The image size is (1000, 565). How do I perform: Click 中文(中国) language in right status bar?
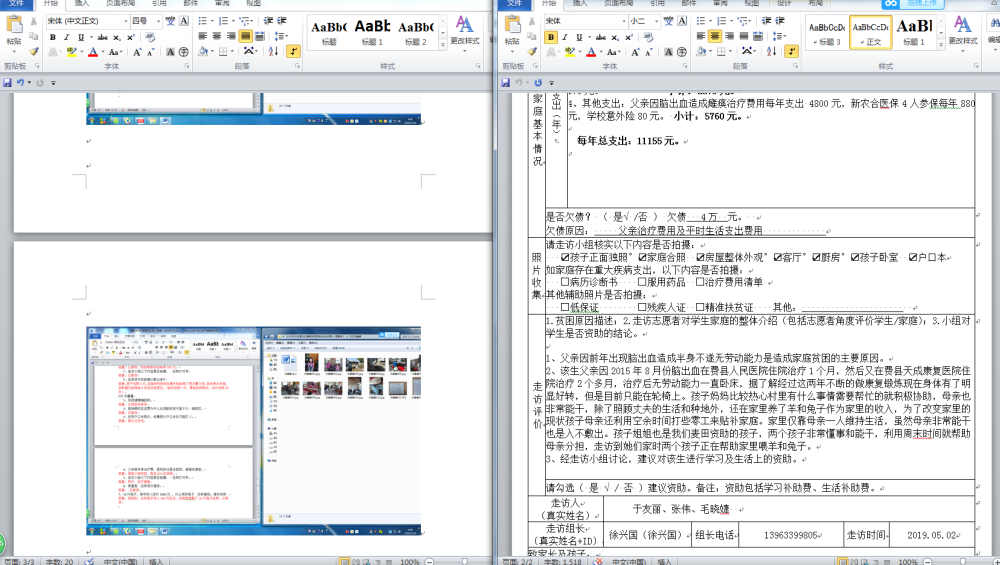[x=629, y=562]
